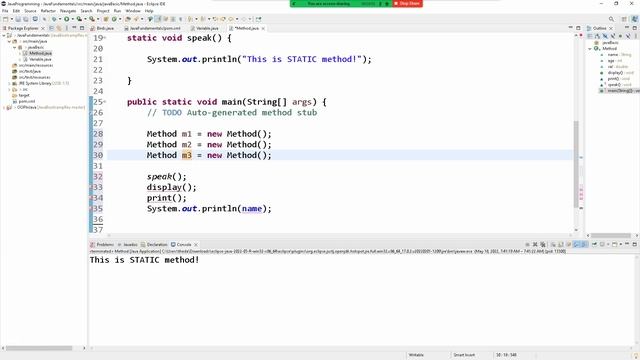The height and width of the screenshot is (360, 640).
Task: Expand the OOPinJava project node
Action: (x=4, y=107)
